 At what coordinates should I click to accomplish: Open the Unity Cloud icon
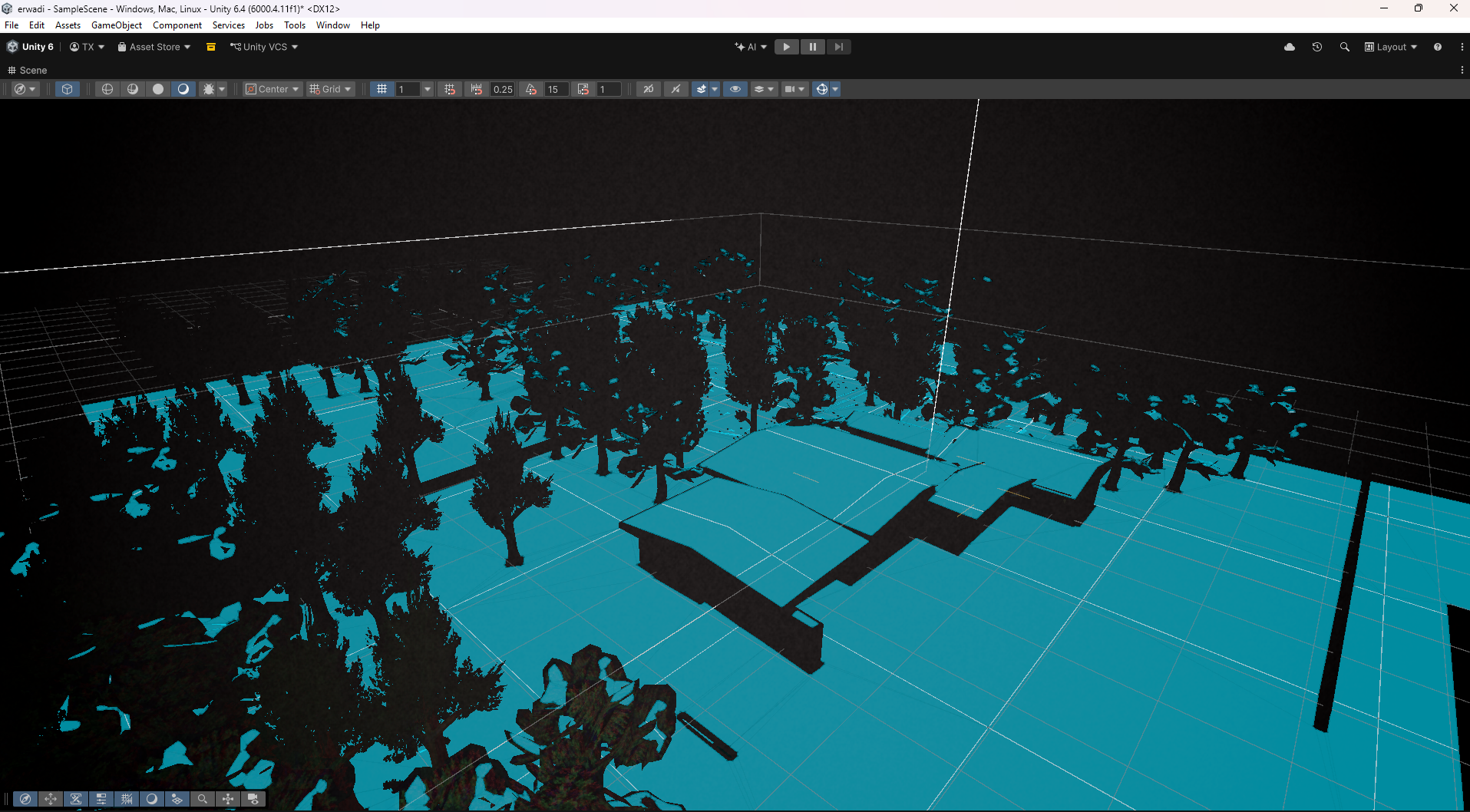click(1290, 47)
